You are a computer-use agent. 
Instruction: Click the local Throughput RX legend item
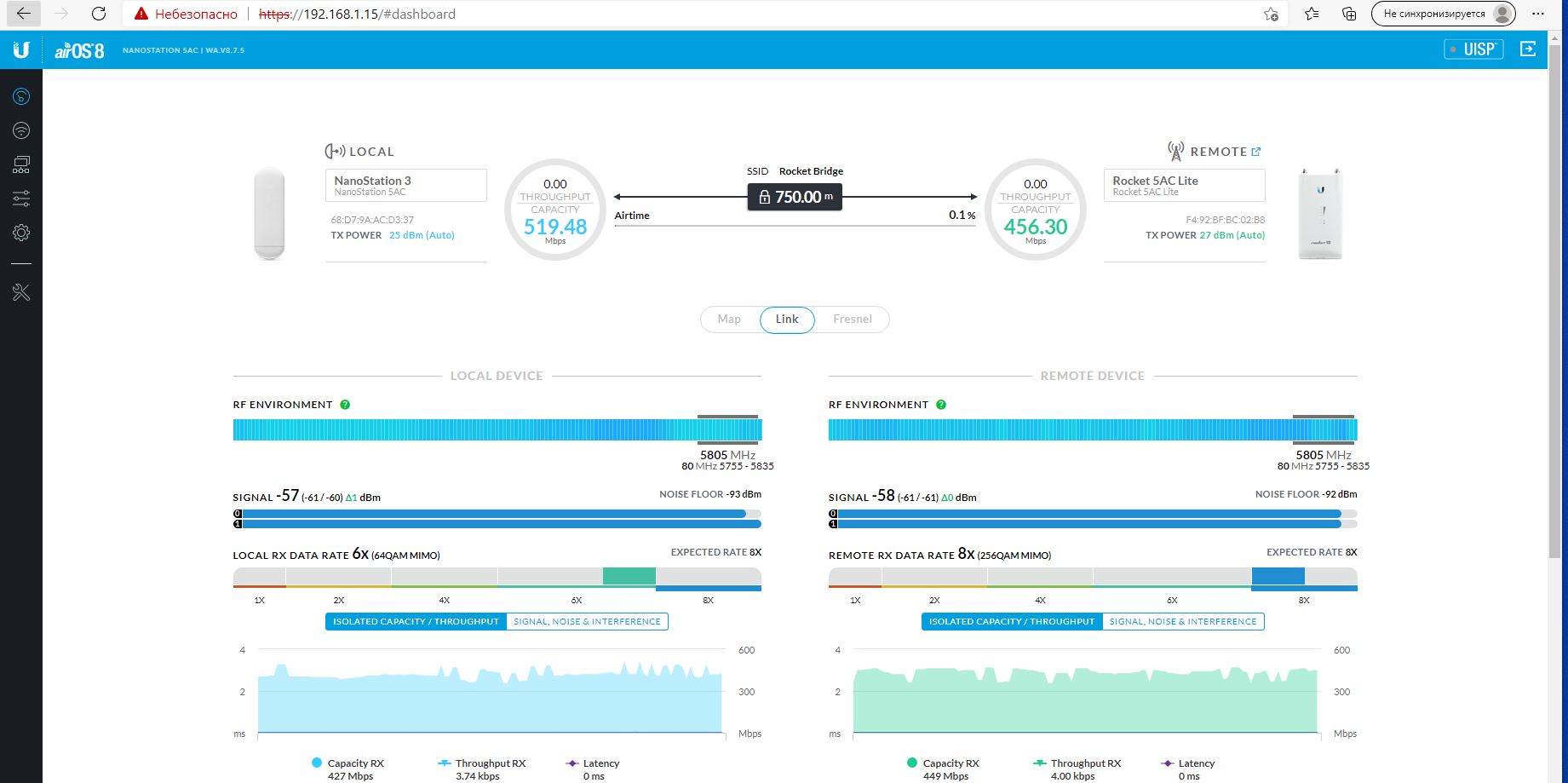(481, 769)
